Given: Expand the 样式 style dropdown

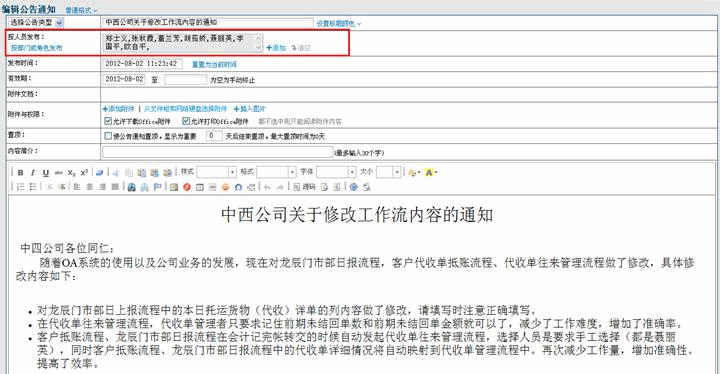Looking at the screenshot, I should click(216, 172).
